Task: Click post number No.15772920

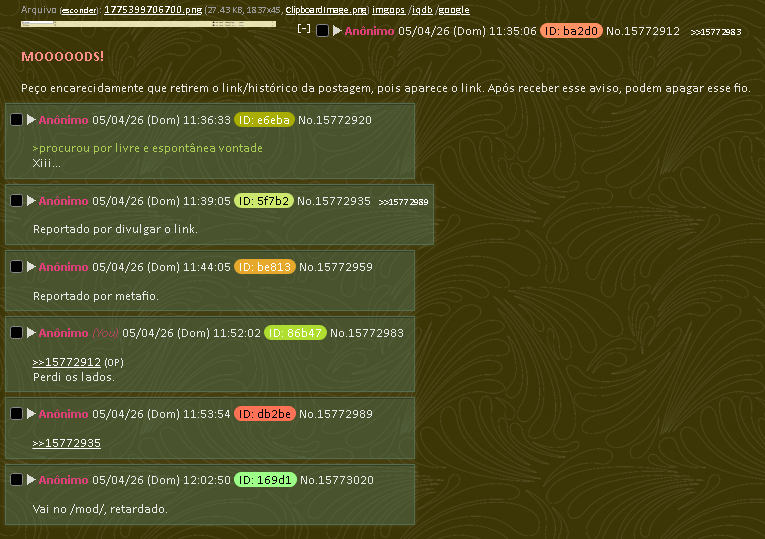Action: (x=335, y=120)
